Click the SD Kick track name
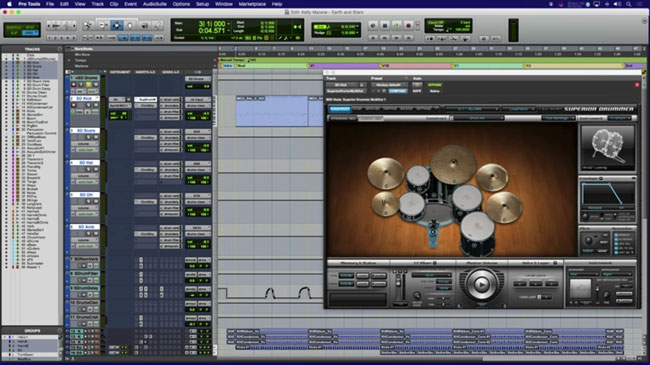This screenshot has height=365, width=650. (x=84, y=99)
